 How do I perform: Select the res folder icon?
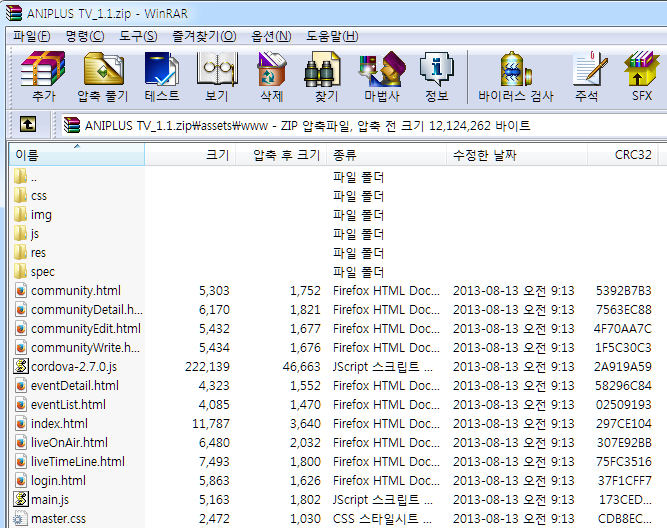[x=20, y=252]
